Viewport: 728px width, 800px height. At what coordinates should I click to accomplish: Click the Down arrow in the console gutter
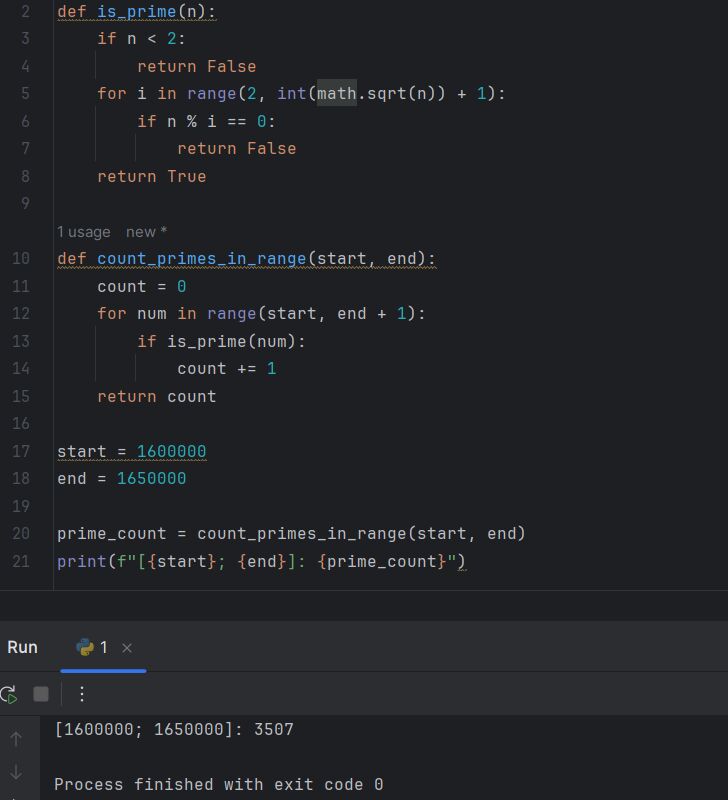[x=15, y=772]
